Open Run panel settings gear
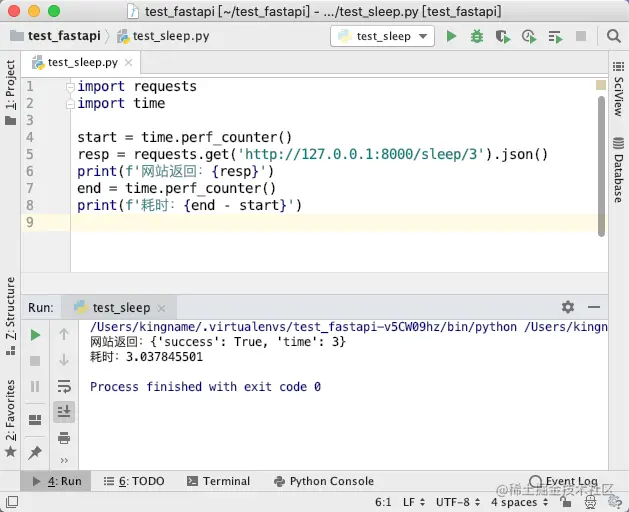629x512 pixels. (x=568, y=307)
